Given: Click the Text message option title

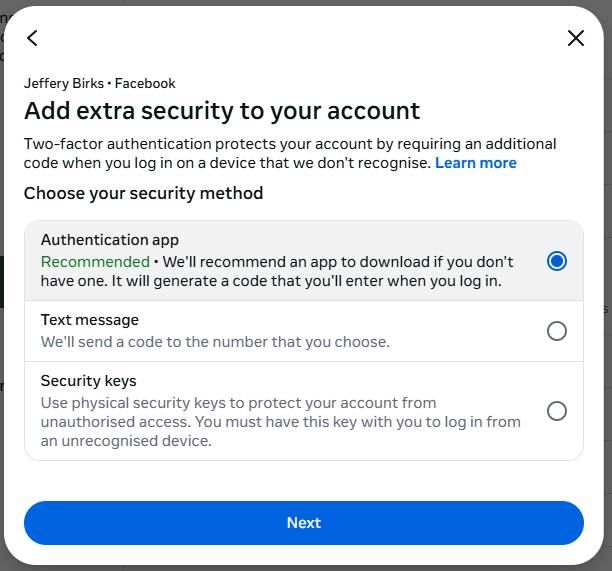Looking at the screenshot, I should [x=90, y=320].
